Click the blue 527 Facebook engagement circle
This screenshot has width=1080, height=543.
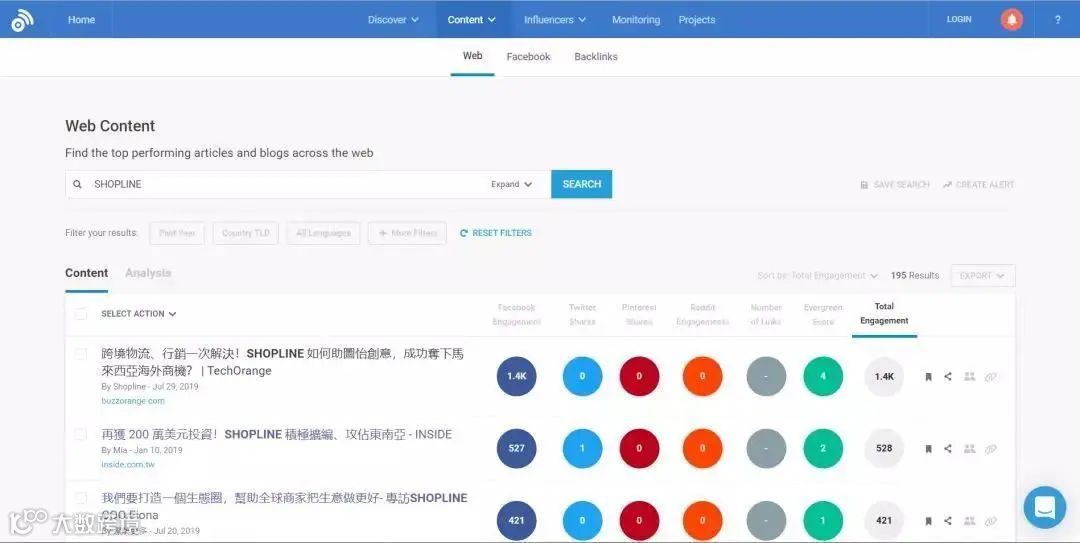point(517,449)
